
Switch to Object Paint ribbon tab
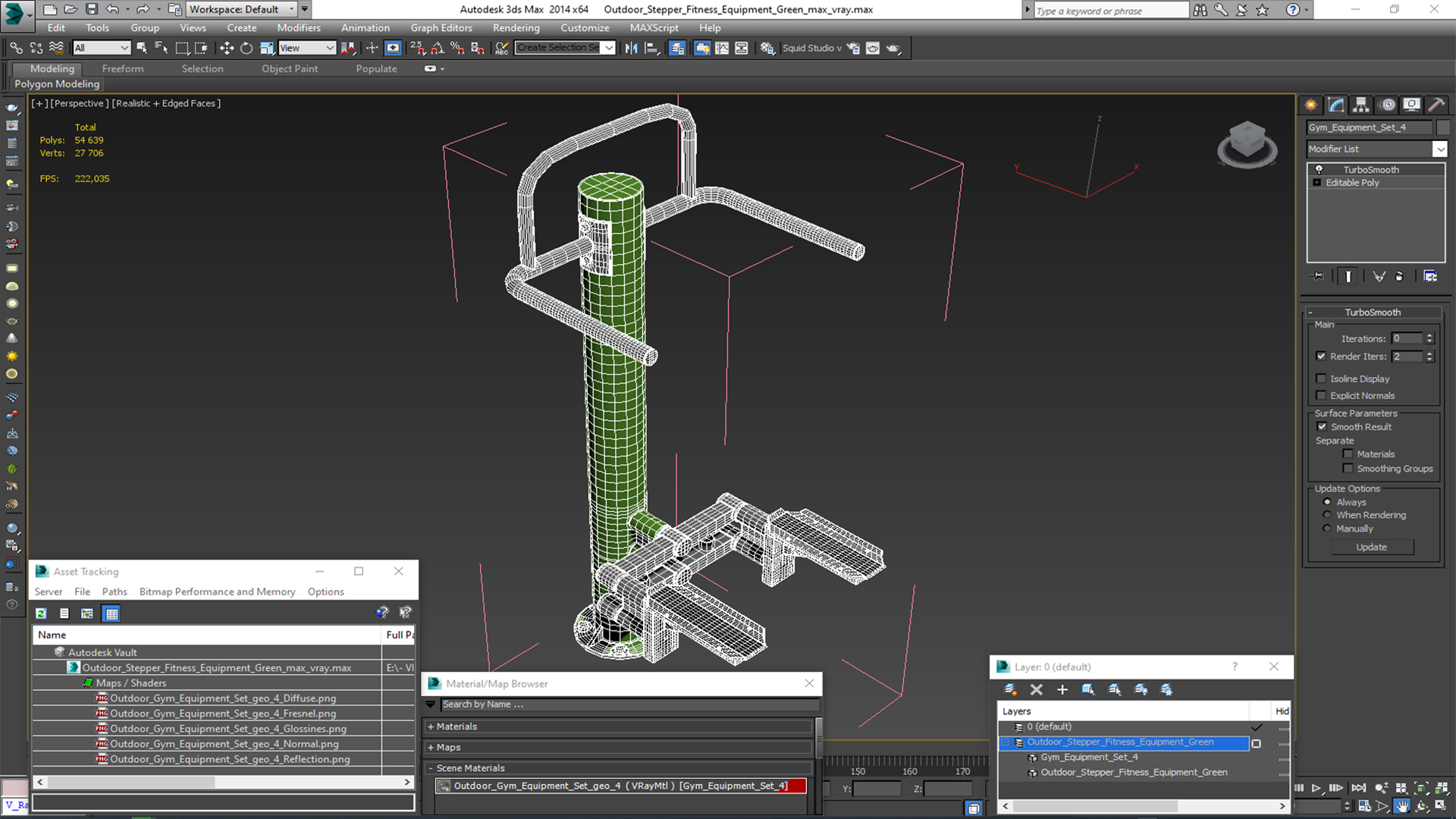[x=290, y=68]
